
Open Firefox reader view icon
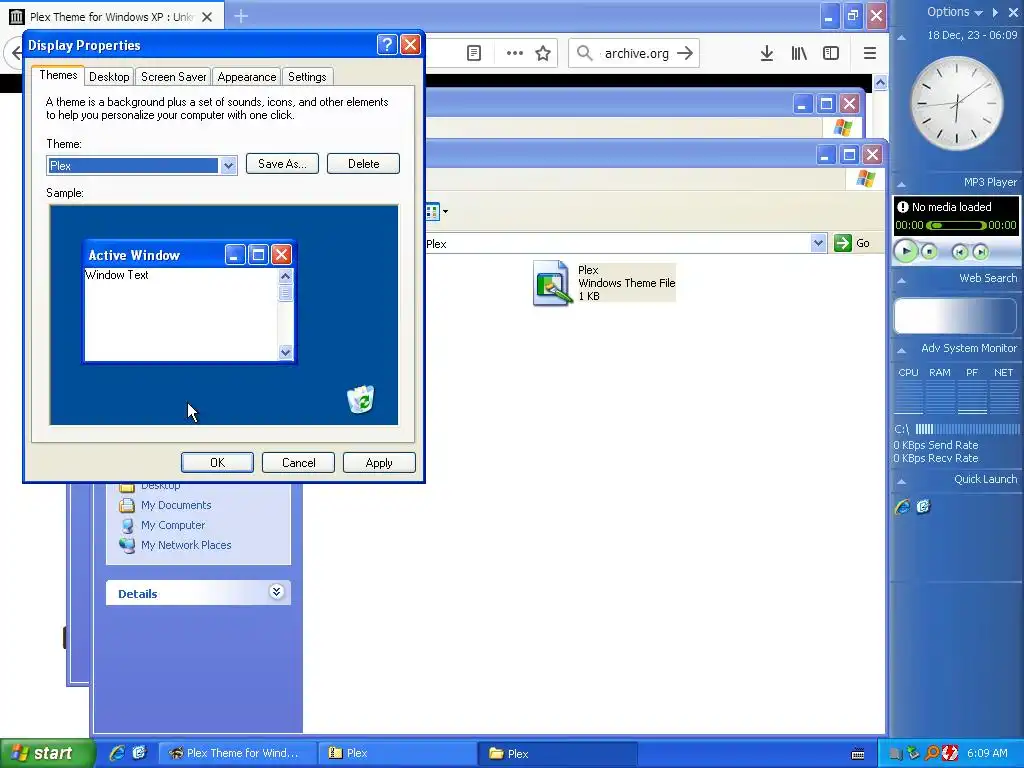[474, 53]
